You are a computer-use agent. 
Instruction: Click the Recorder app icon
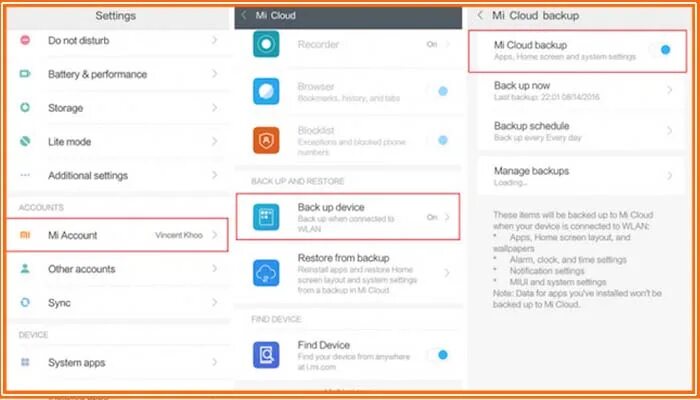click(266, 44)
